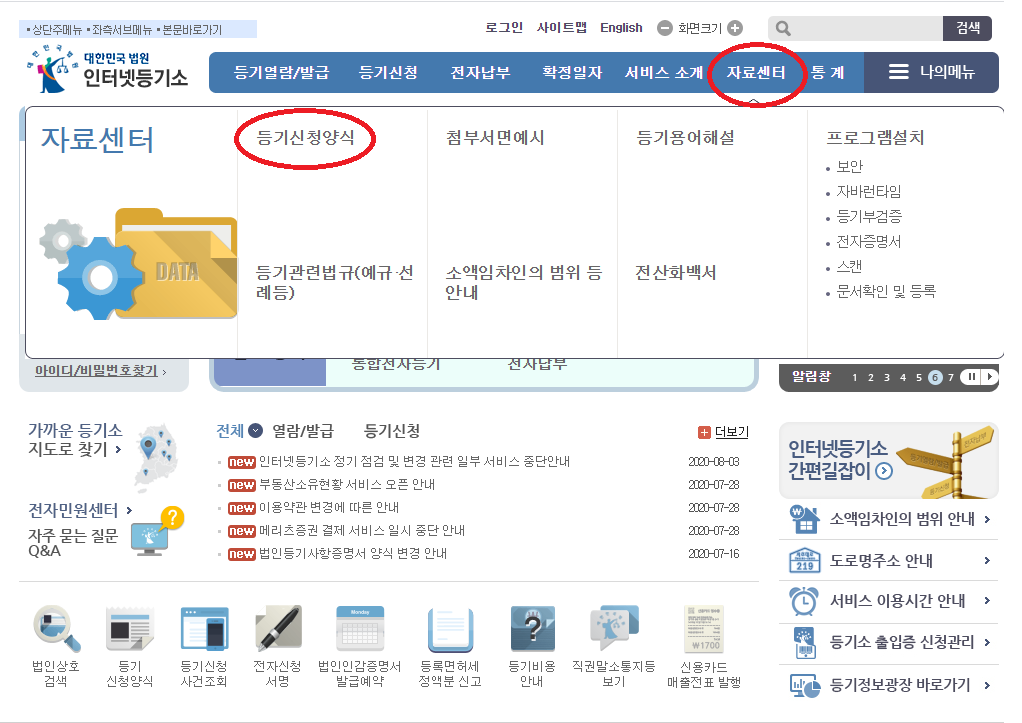The width and height of the screenshot is (1022, 723).
Task: Select 등기관련법규(예규·선례등) item
Action: click(334, 282)
